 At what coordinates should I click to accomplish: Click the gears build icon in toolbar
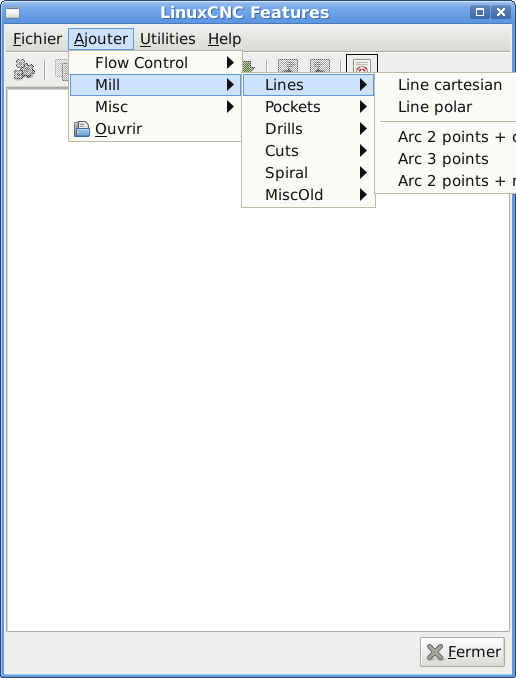[x=24, y=69]
